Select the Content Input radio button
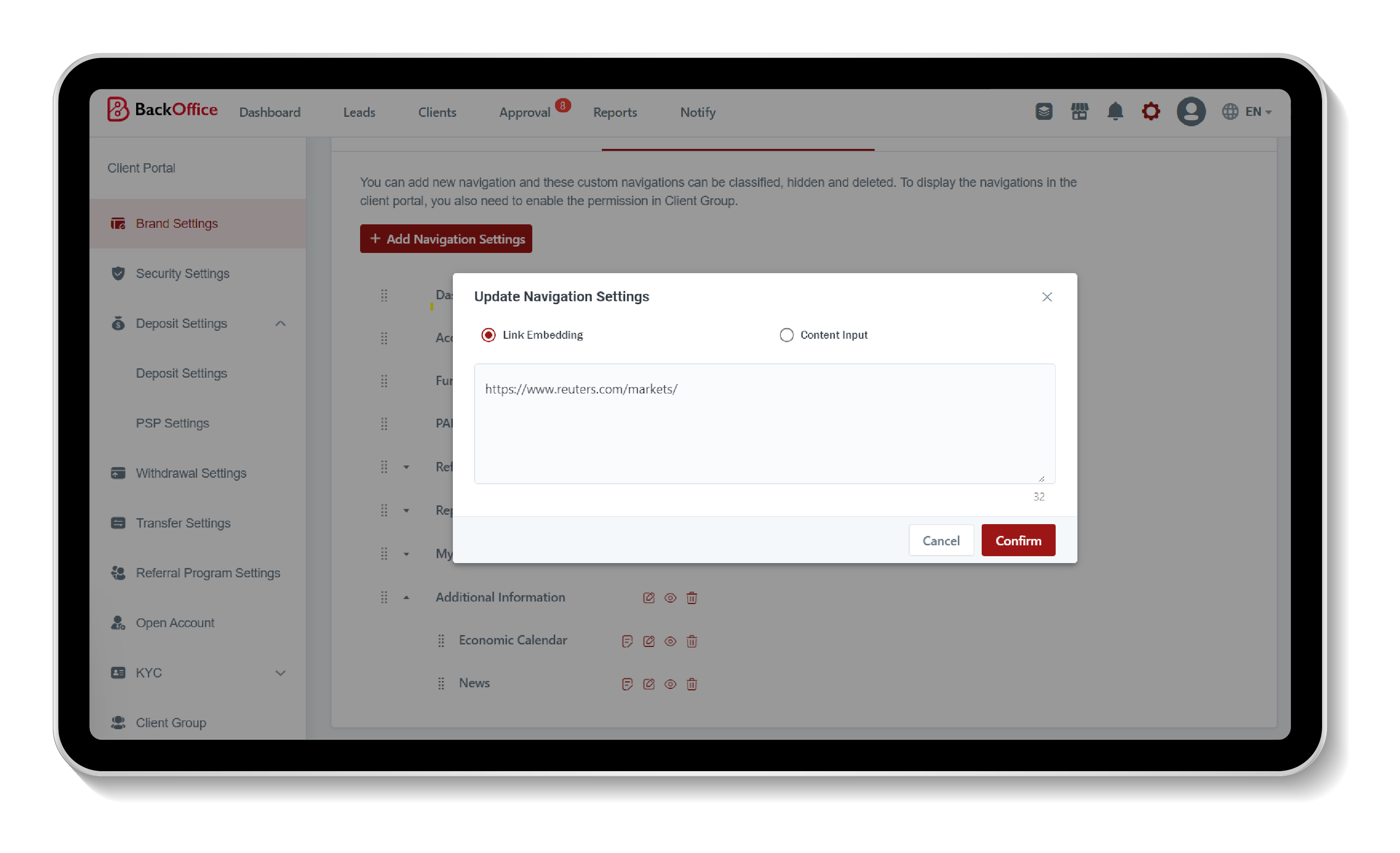Image resolution: width=1400 pixels, height=853 pixels. point(786,335)
